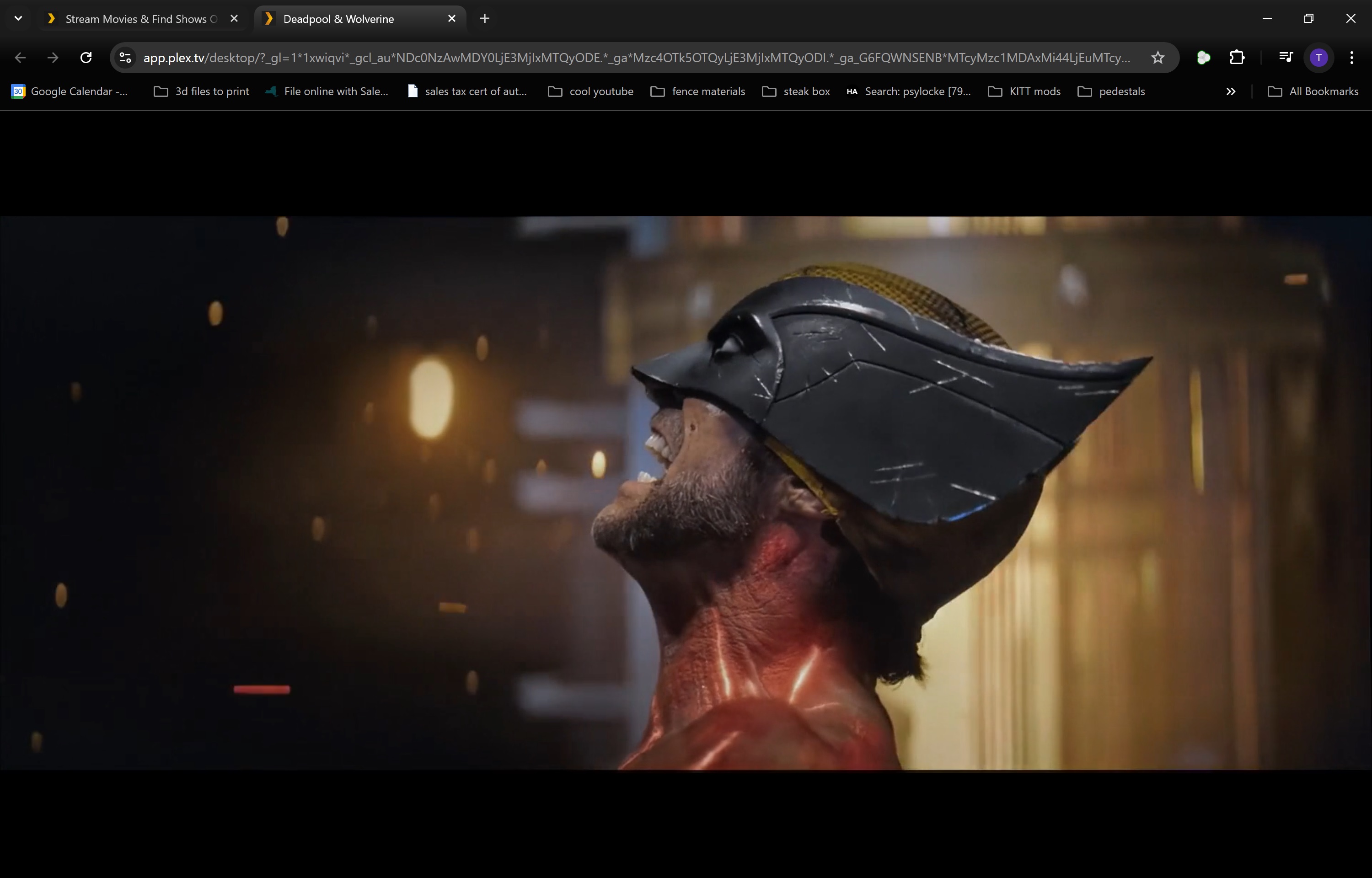
Task: Open File online with Sale... bookmark
Action: click(x=327, y=91)
